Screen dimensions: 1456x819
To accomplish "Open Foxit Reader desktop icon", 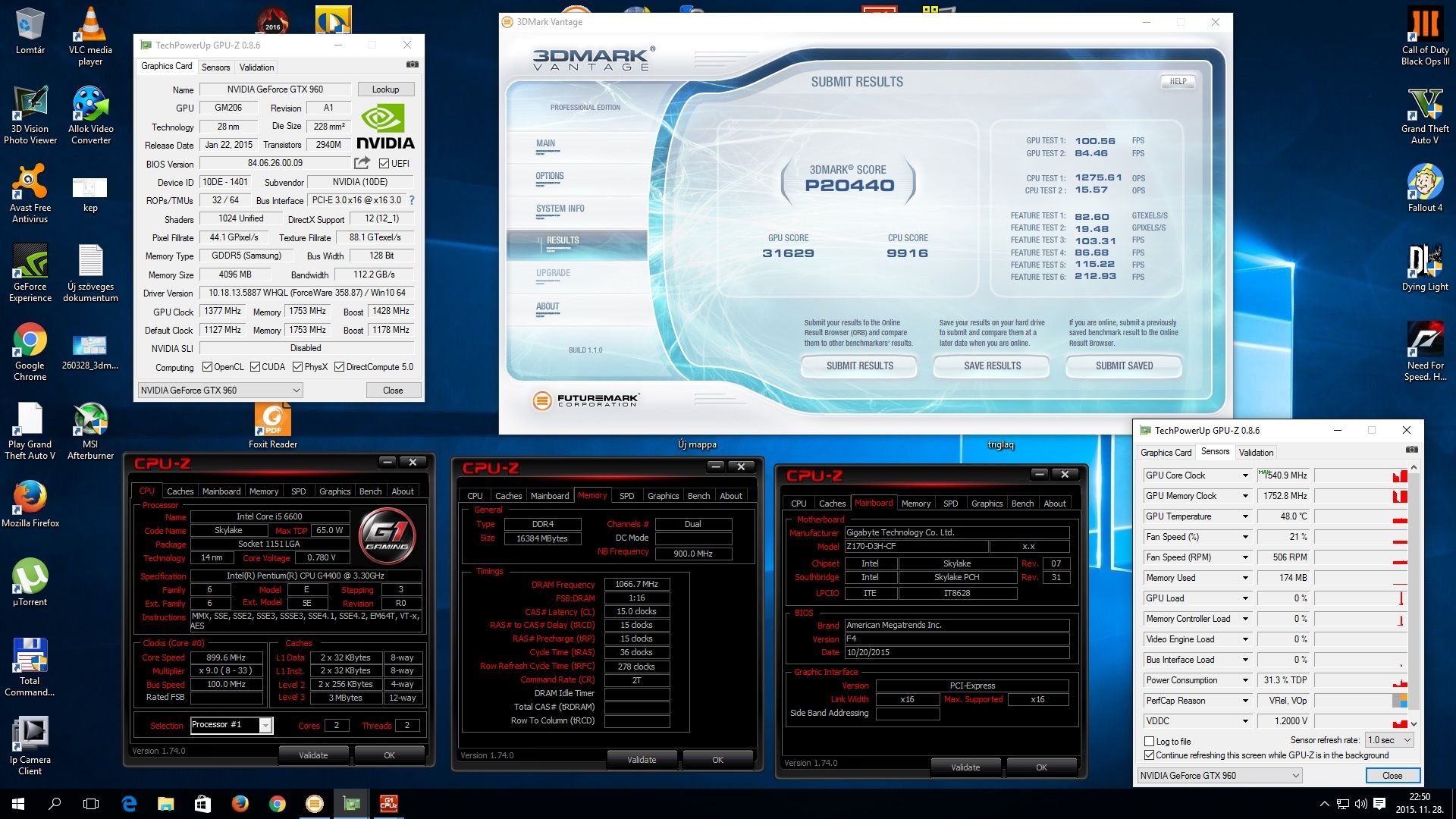I will click(x=273, y=426).
